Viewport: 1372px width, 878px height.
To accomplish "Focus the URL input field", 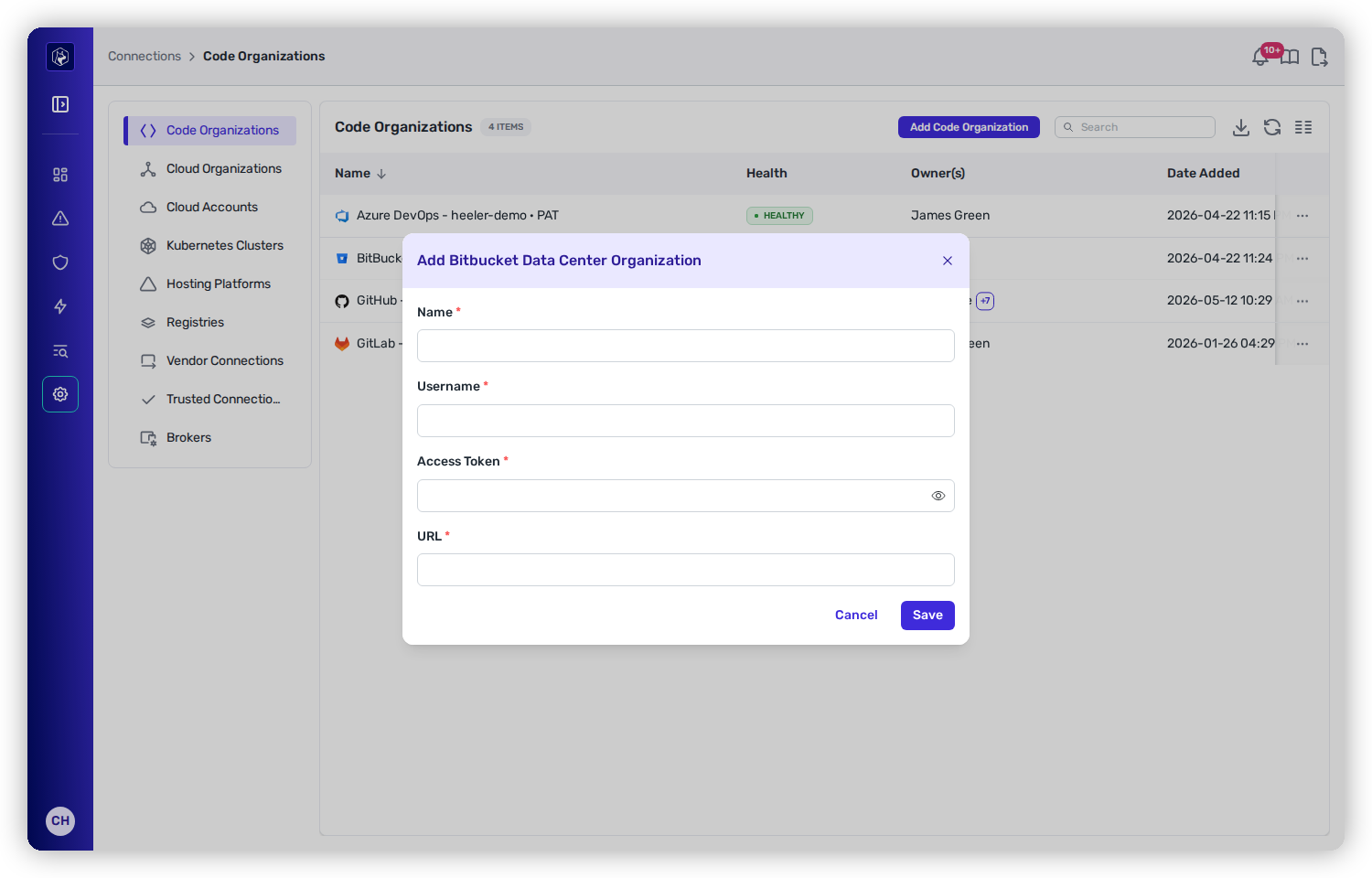I will click(686, 570).
